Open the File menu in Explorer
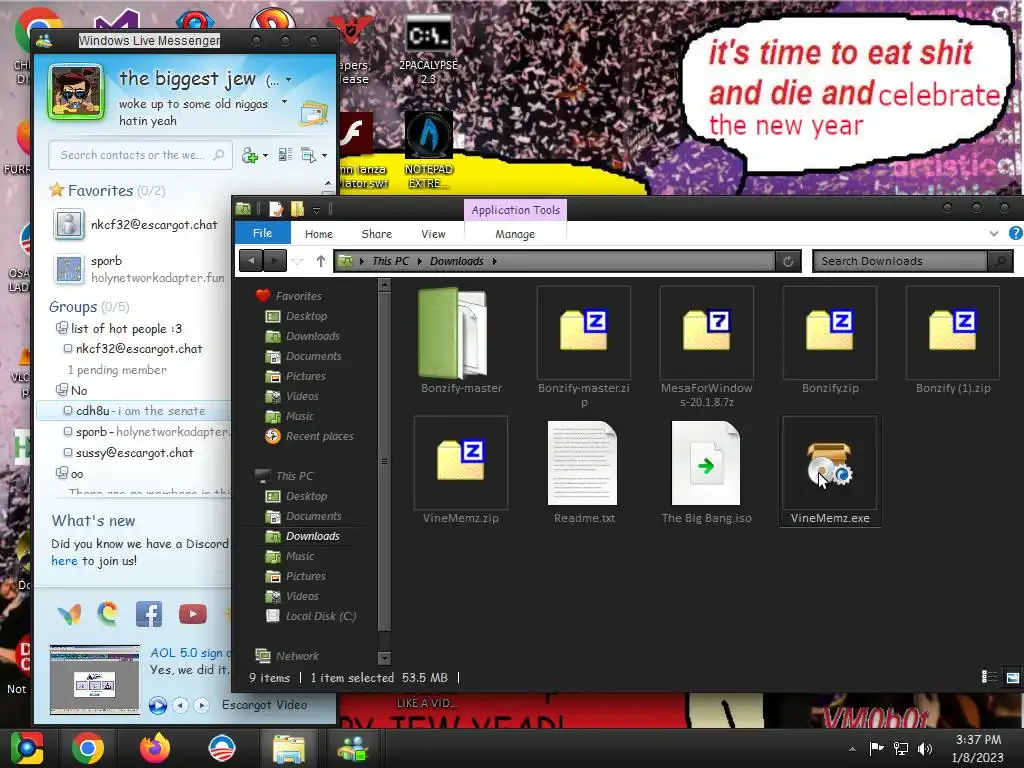Screen dimensions: 1024x768 (x=263, y=233)
